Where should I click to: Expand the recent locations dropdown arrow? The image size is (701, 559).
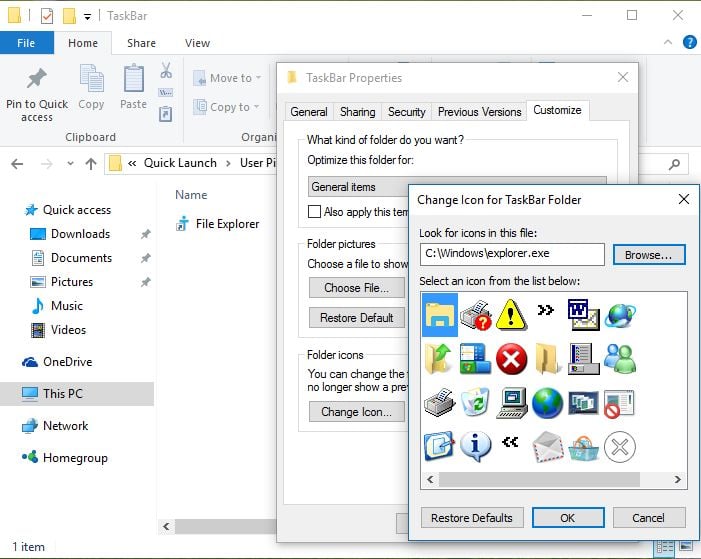click(70, 164)
